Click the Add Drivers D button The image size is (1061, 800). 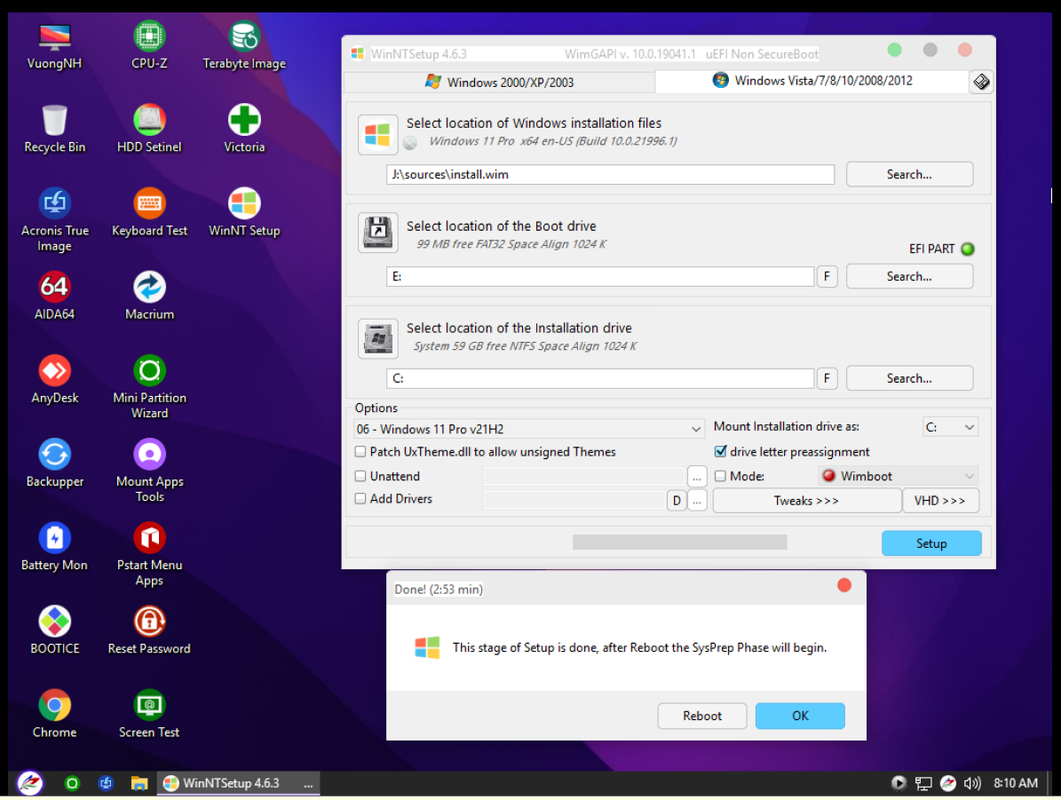click(x=676, y=501)
